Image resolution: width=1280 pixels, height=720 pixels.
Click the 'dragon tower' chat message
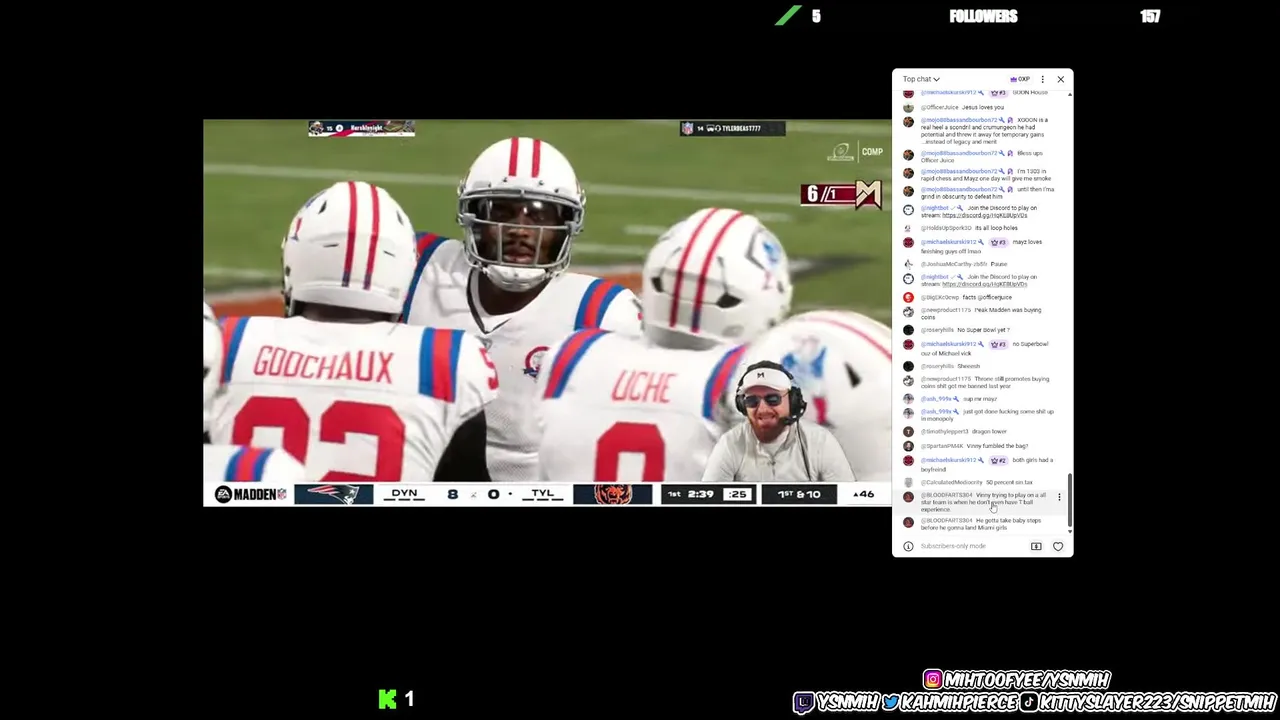(x=990, y=432)
